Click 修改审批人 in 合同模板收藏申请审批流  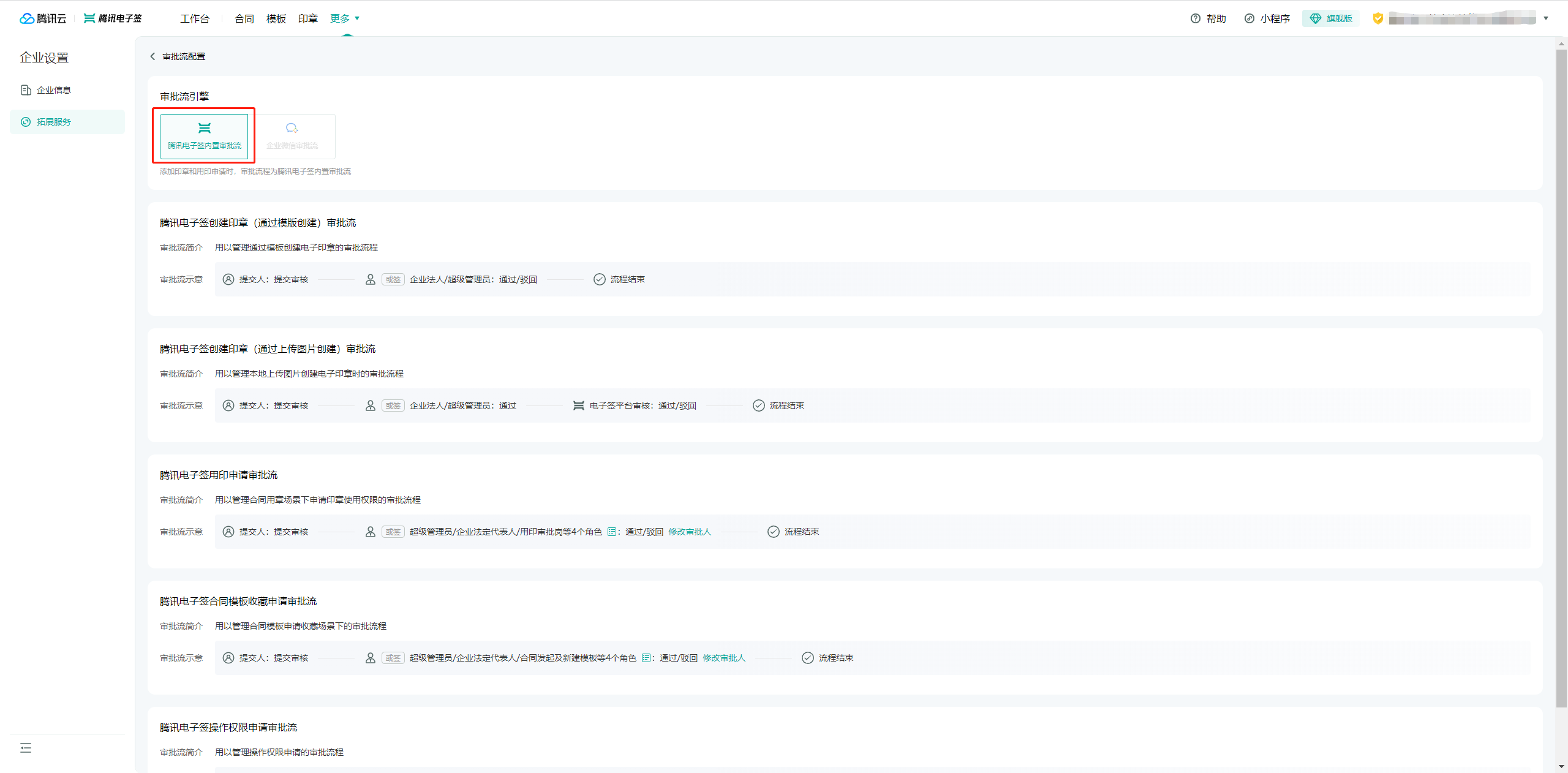pyautogui.click(x=724, y=658)
